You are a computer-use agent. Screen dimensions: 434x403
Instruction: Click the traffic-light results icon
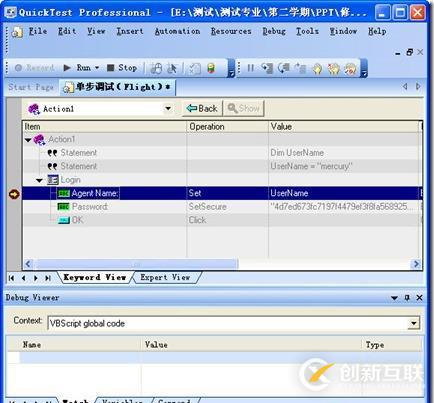pos(211,68)
